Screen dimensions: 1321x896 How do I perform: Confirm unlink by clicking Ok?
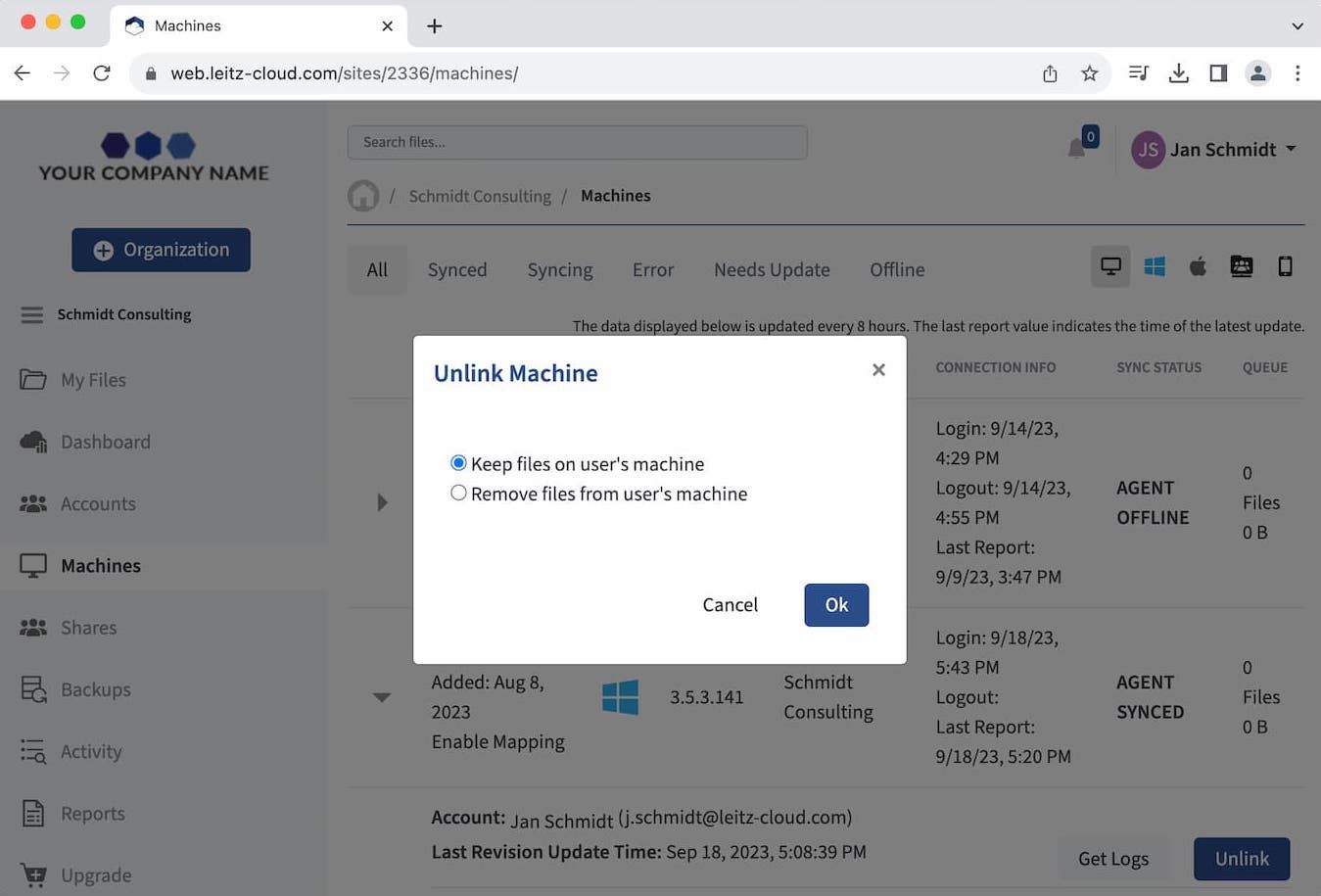click(x=835, y=604)
